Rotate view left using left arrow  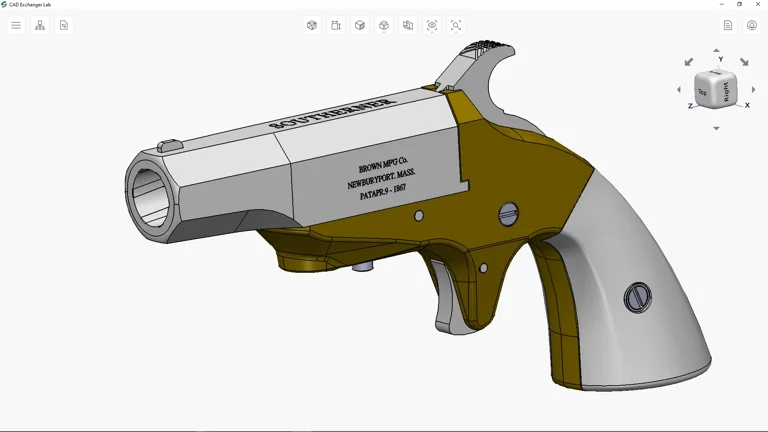[x=679, y=90]
